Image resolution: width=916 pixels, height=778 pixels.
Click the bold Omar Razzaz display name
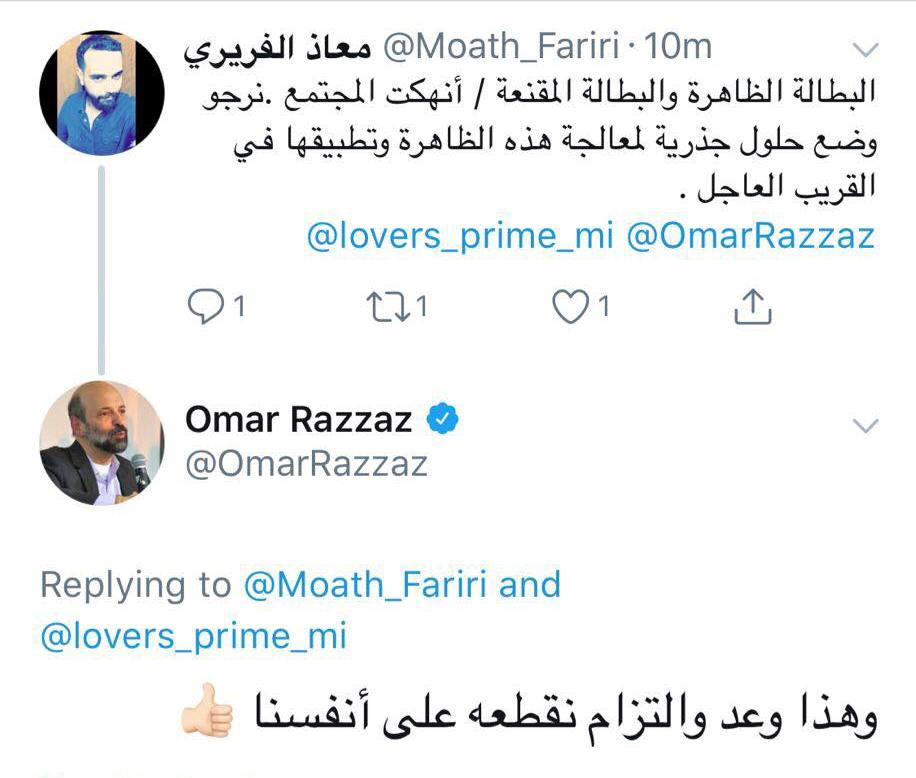(298, 420)
